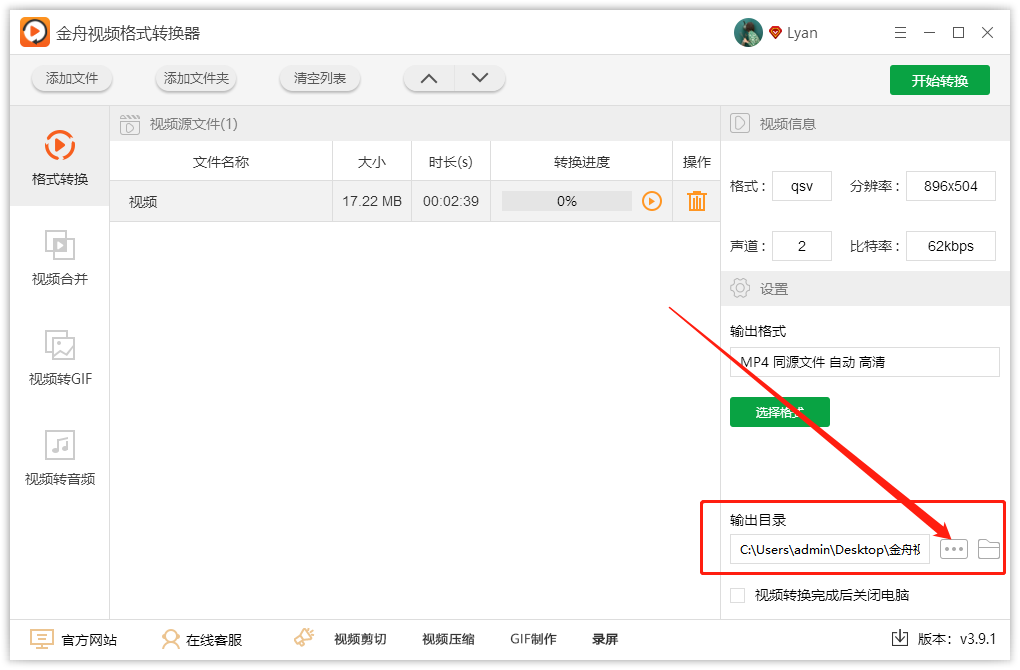Click the 添加文件夹 button
This screenshot has height=670, width=1020.
[x=196, y=78]
